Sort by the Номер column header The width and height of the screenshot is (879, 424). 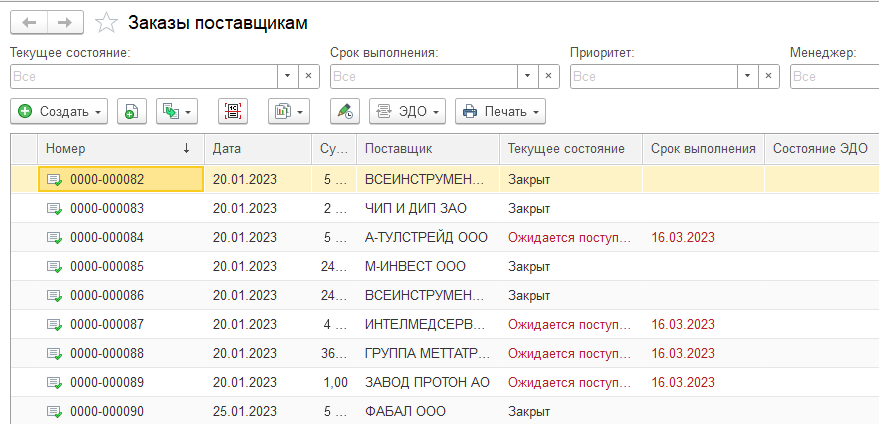pyautogui.click(x=121, y=149)
